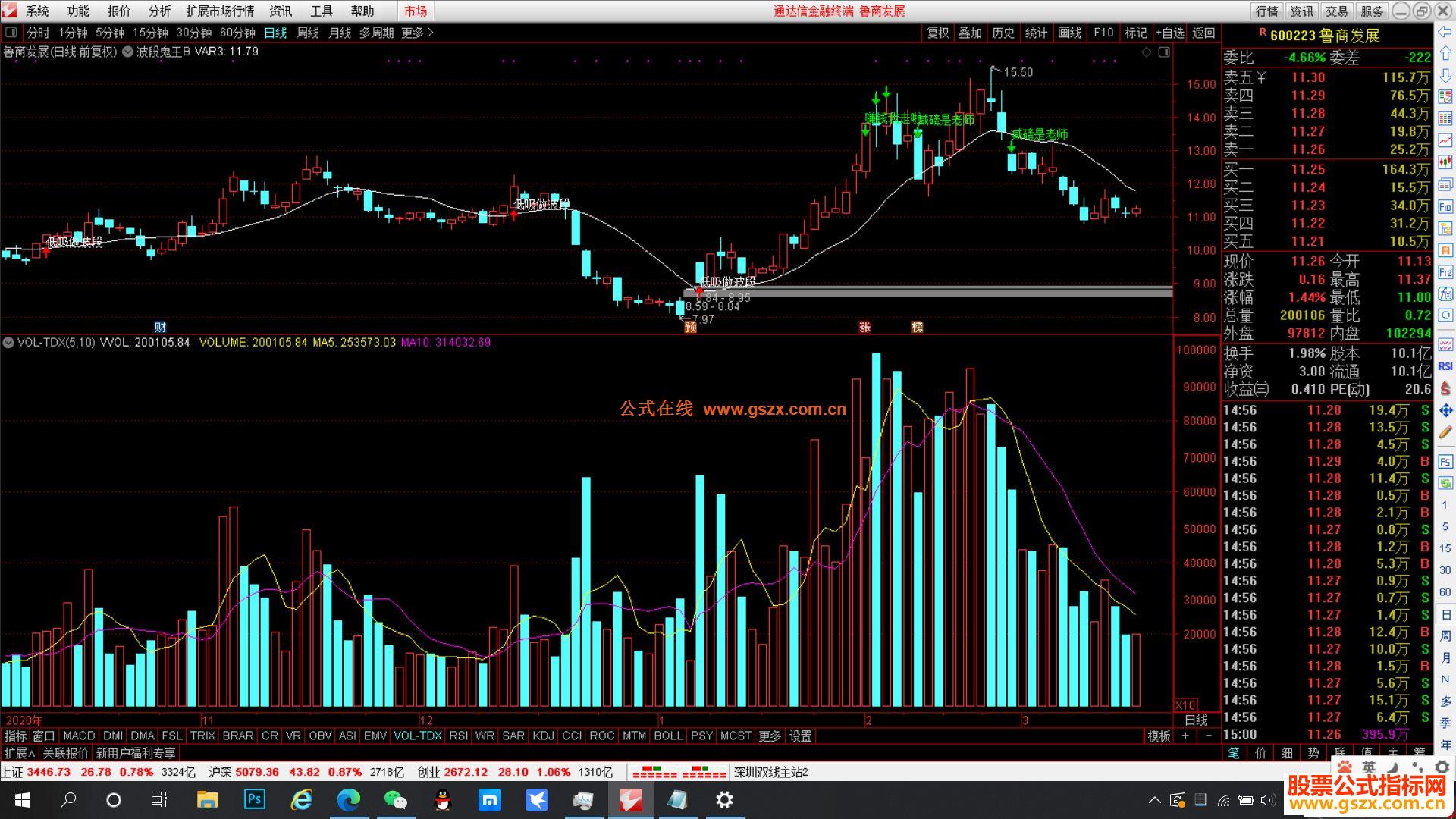Click the F12 trading sidebar icon
Screen dimensions: 1456x819
[1445, 271]
